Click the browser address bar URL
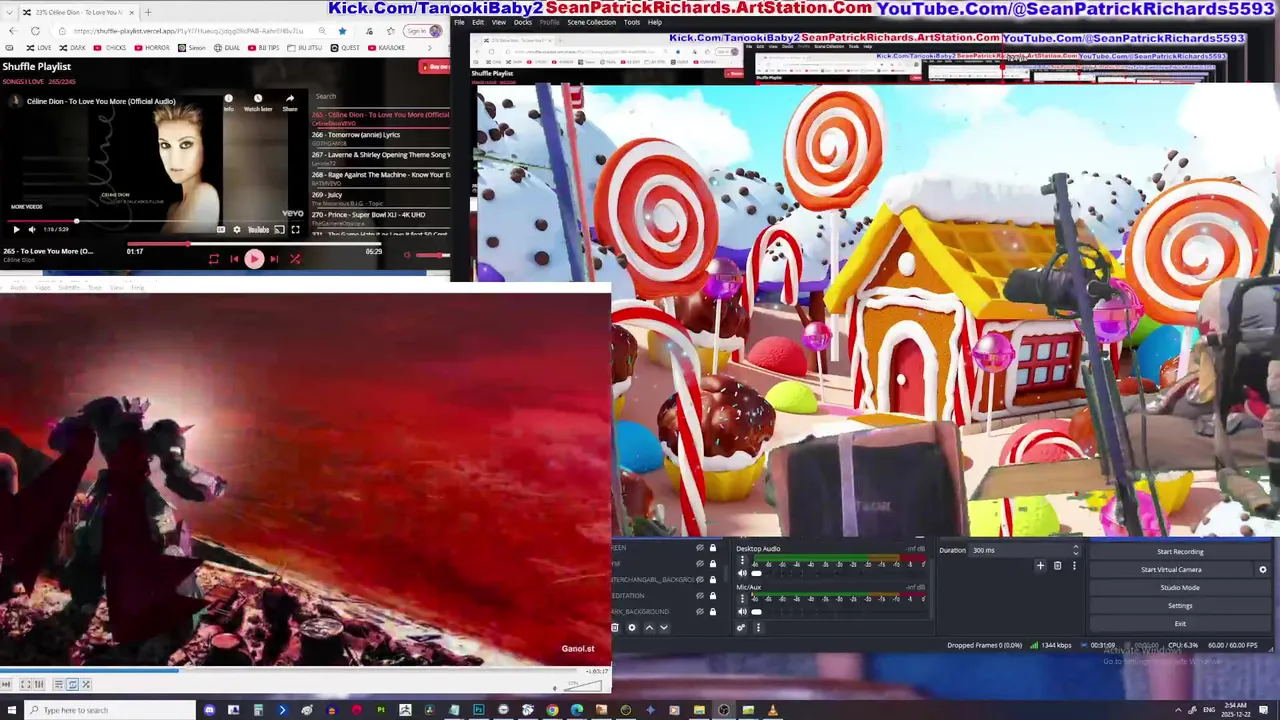Viewport: 1280px width, 720px height. click(x=188, y=31)
